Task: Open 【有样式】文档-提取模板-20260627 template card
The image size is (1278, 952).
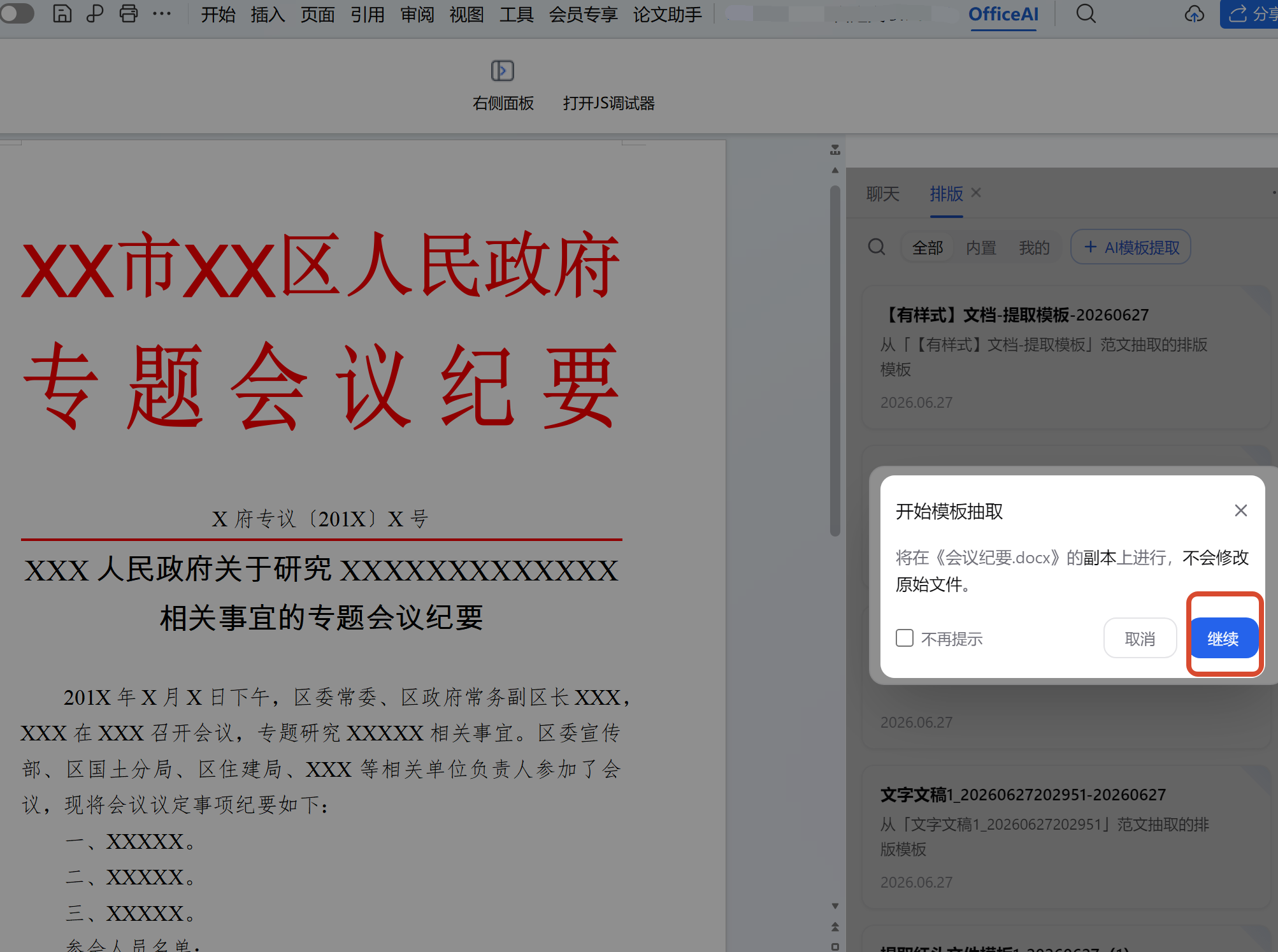Action: coord(1066,357)
